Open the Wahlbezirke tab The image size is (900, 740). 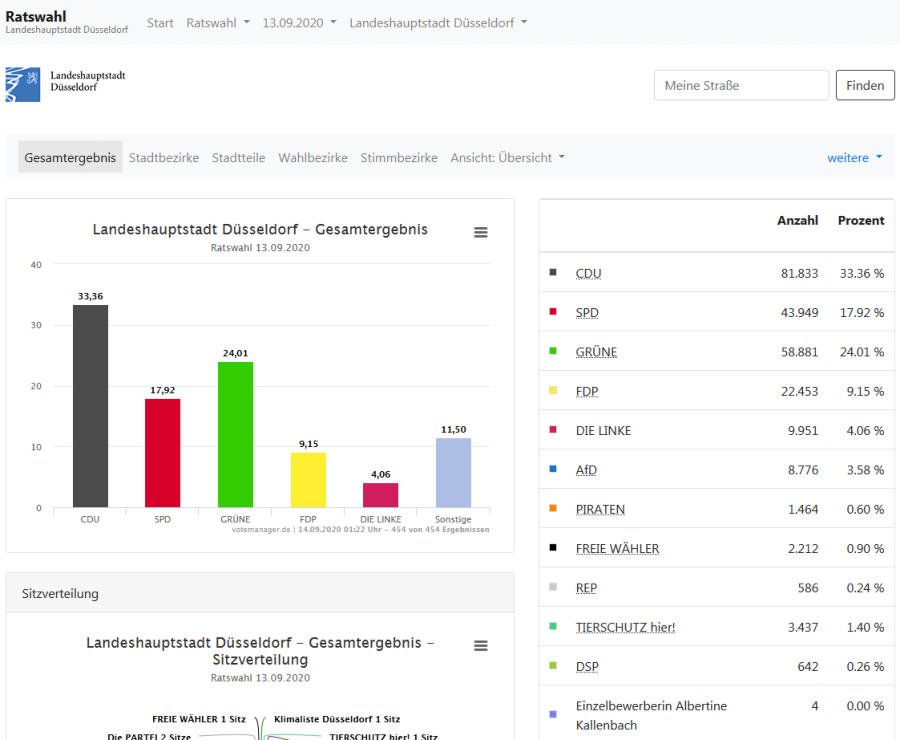point(313,157)
